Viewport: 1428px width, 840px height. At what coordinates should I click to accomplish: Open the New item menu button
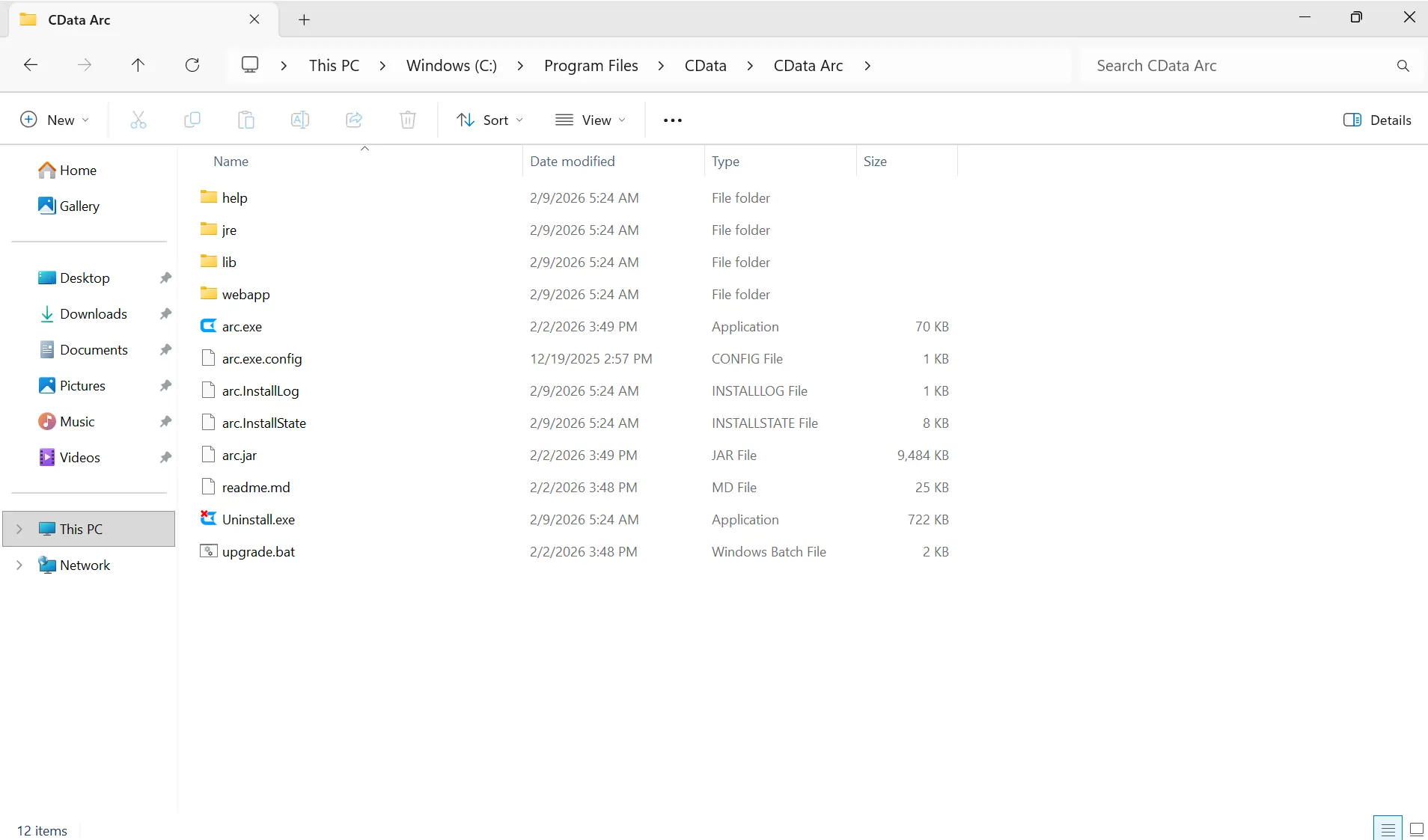55,120
